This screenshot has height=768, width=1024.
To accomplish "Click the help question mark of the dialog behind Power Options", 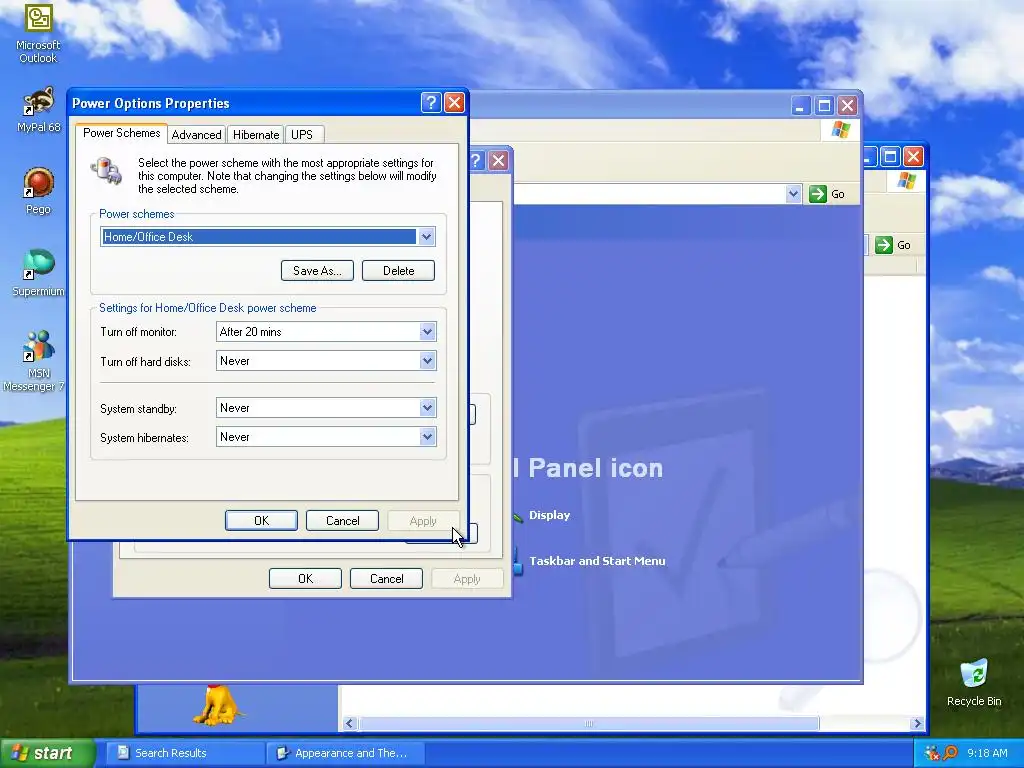I will pos(477,161).
